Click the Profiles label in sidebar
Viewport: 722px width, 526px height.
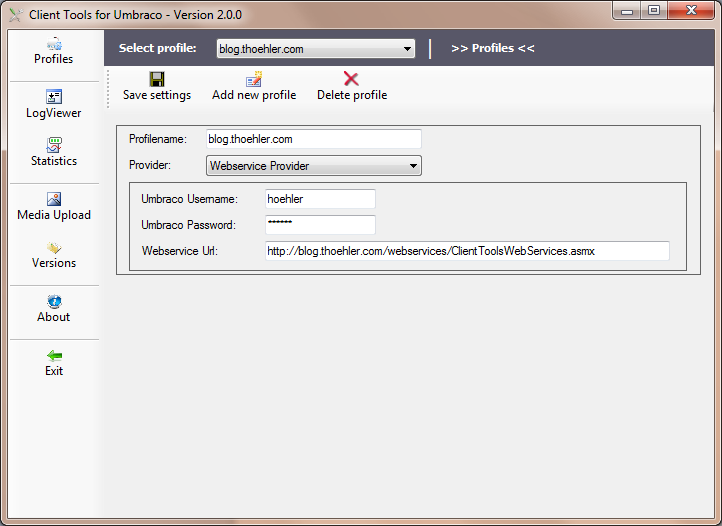(x=53, y=59)
